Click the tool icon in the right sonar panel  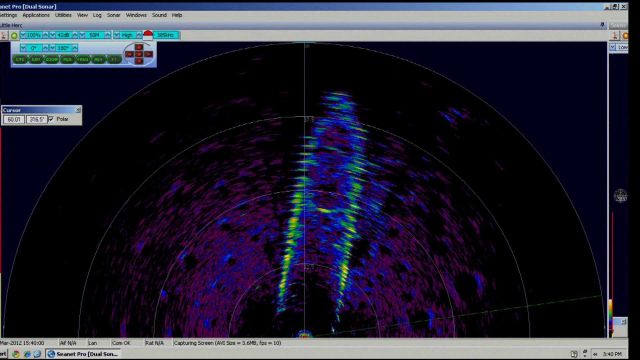point(615,36)
